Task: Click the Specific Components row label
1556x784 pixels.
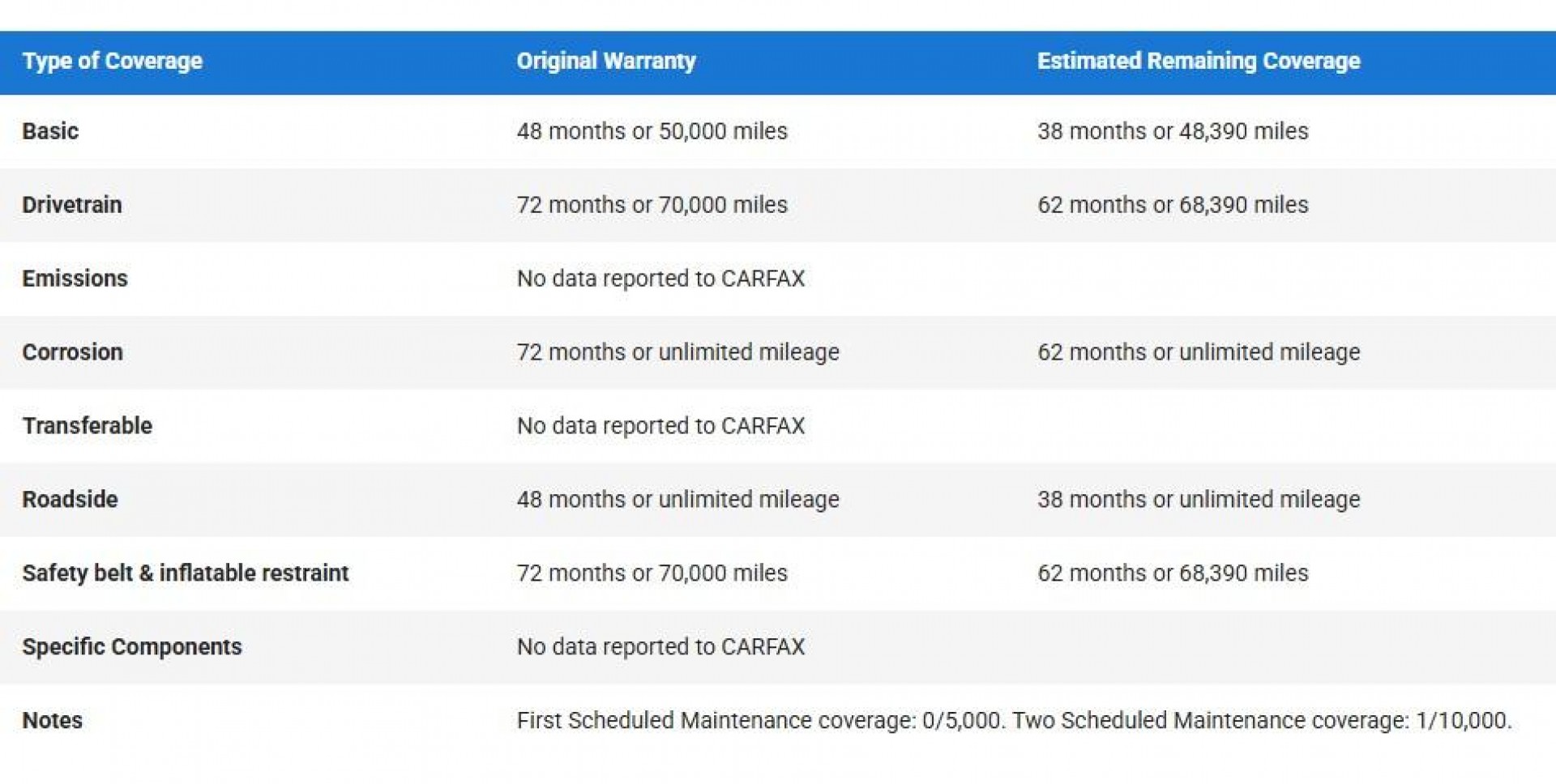Action: (x=131, y=647)
